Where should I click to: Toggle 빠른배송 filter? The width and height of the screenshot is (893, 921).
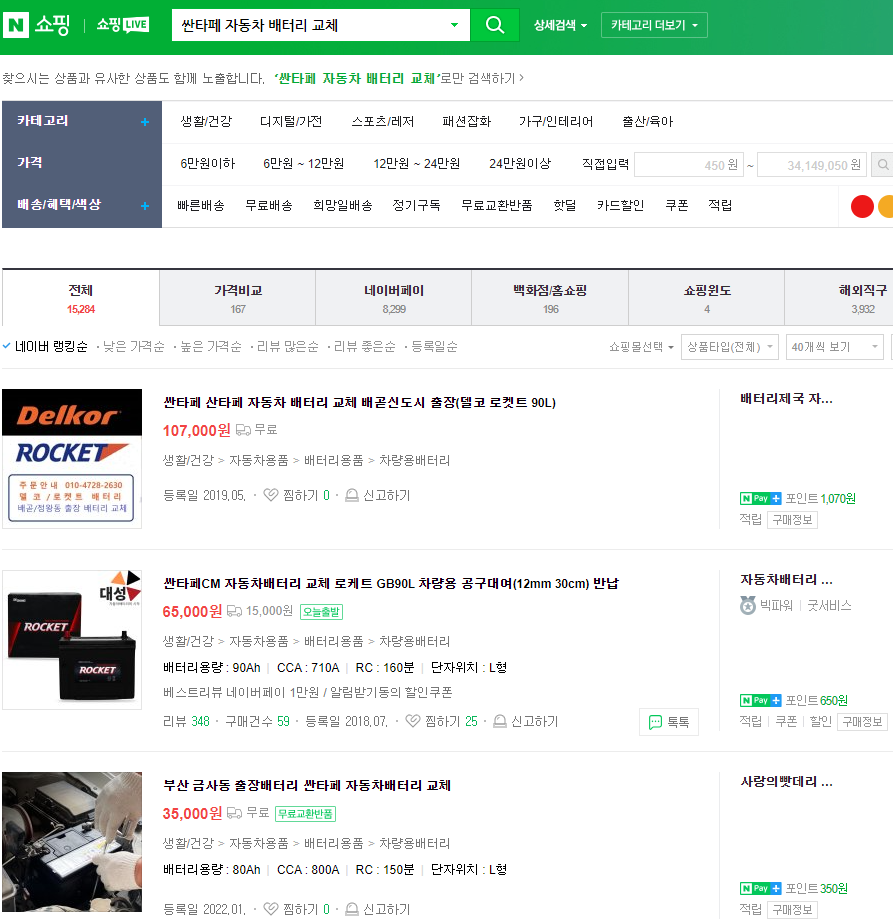click(201, 206)
